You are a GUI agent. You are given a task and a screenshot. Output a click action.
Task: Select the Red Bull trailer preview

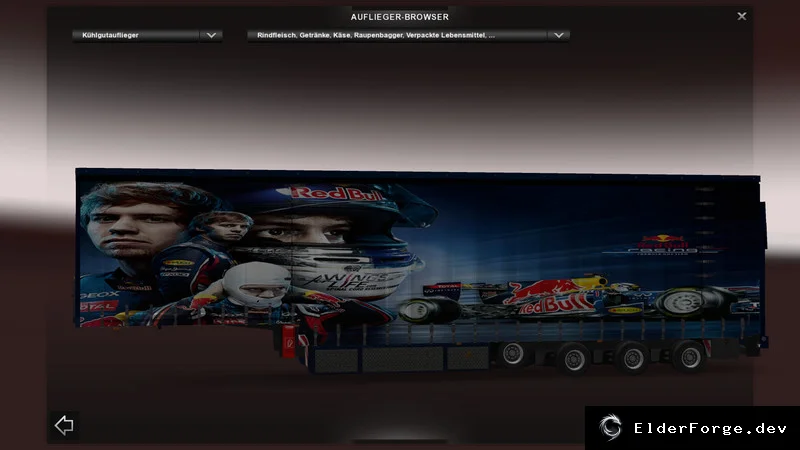[421, 270]
